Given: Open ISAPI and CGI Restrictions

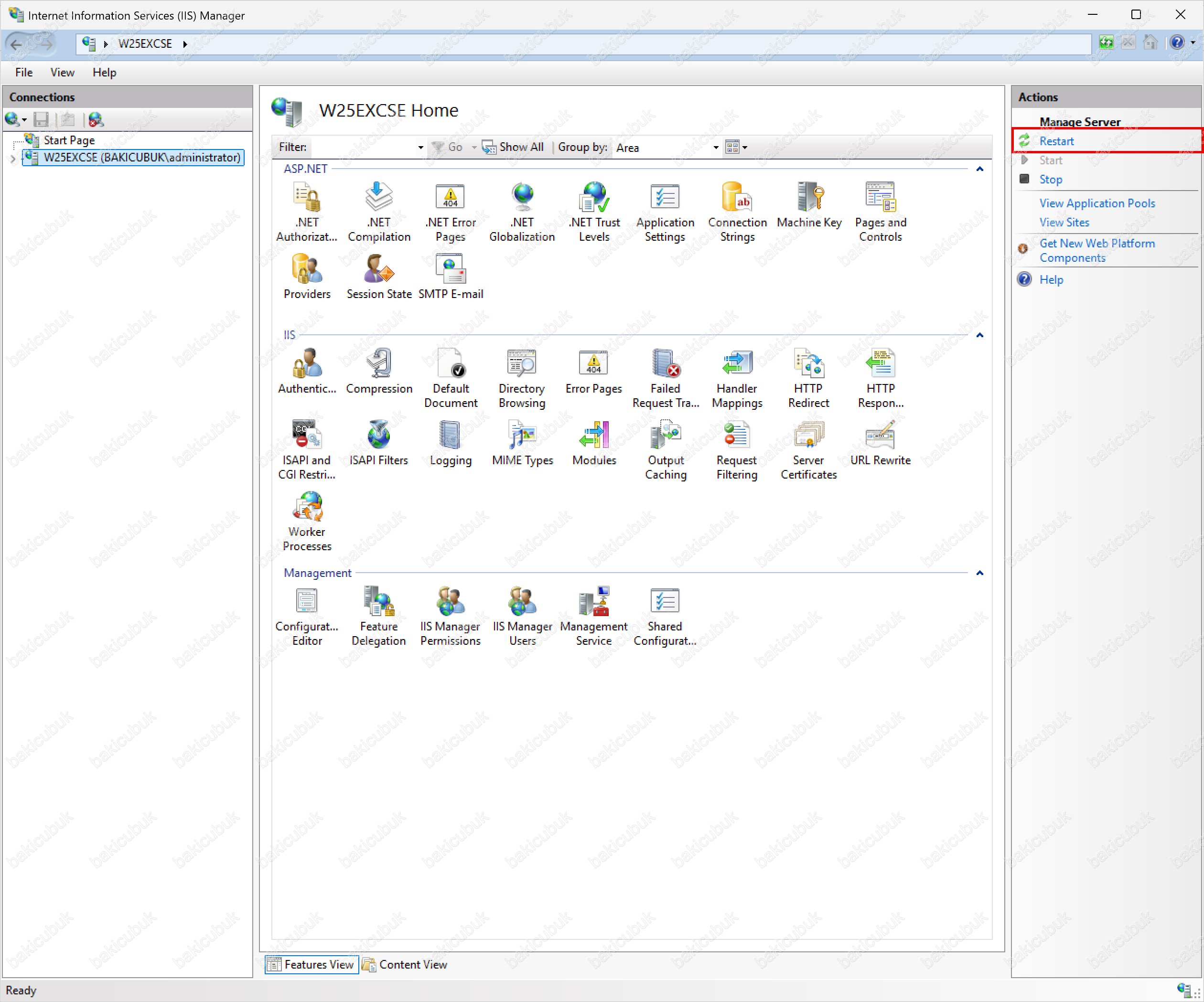Looking at the screenshot, I should point(307,449).
